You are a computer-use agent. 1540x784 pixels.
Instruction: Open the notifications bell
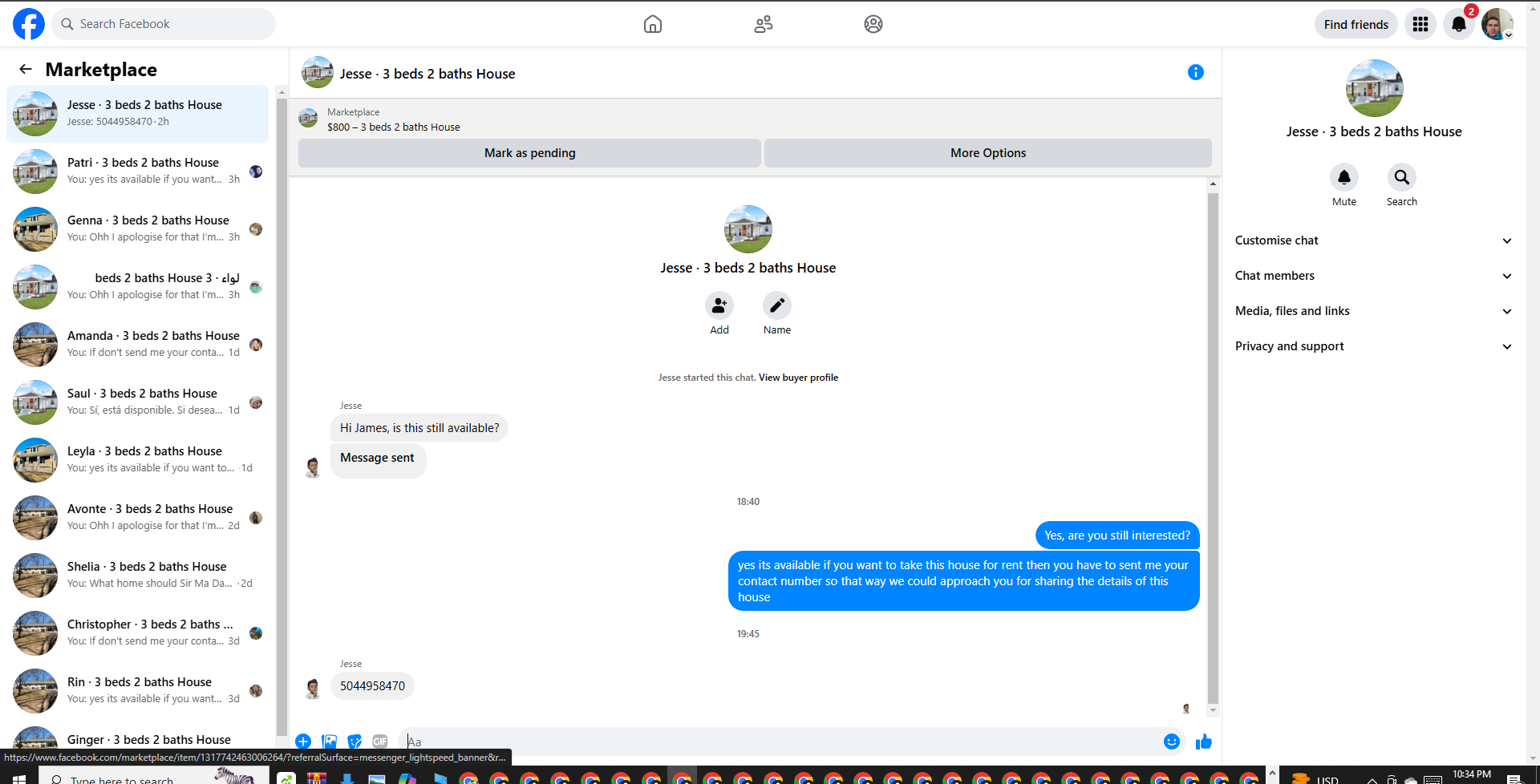1459,24
